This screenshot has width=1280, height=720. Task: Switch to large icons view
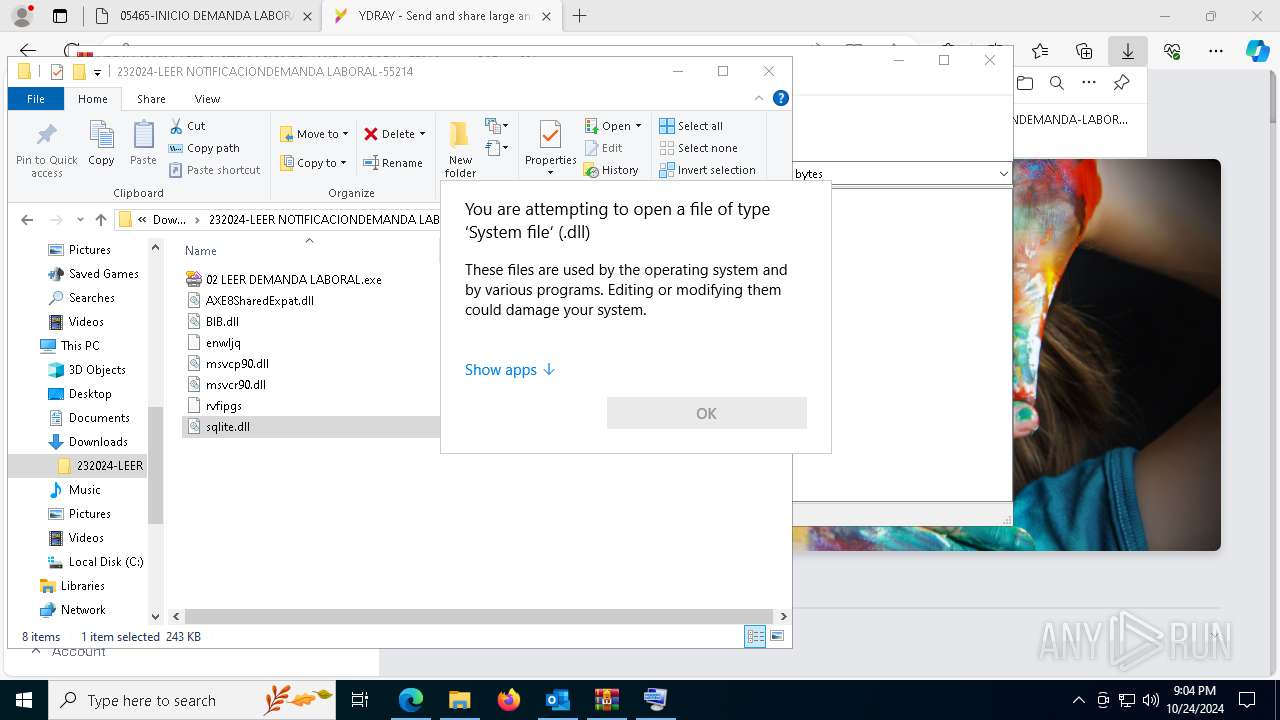click(x=777, y=637)
